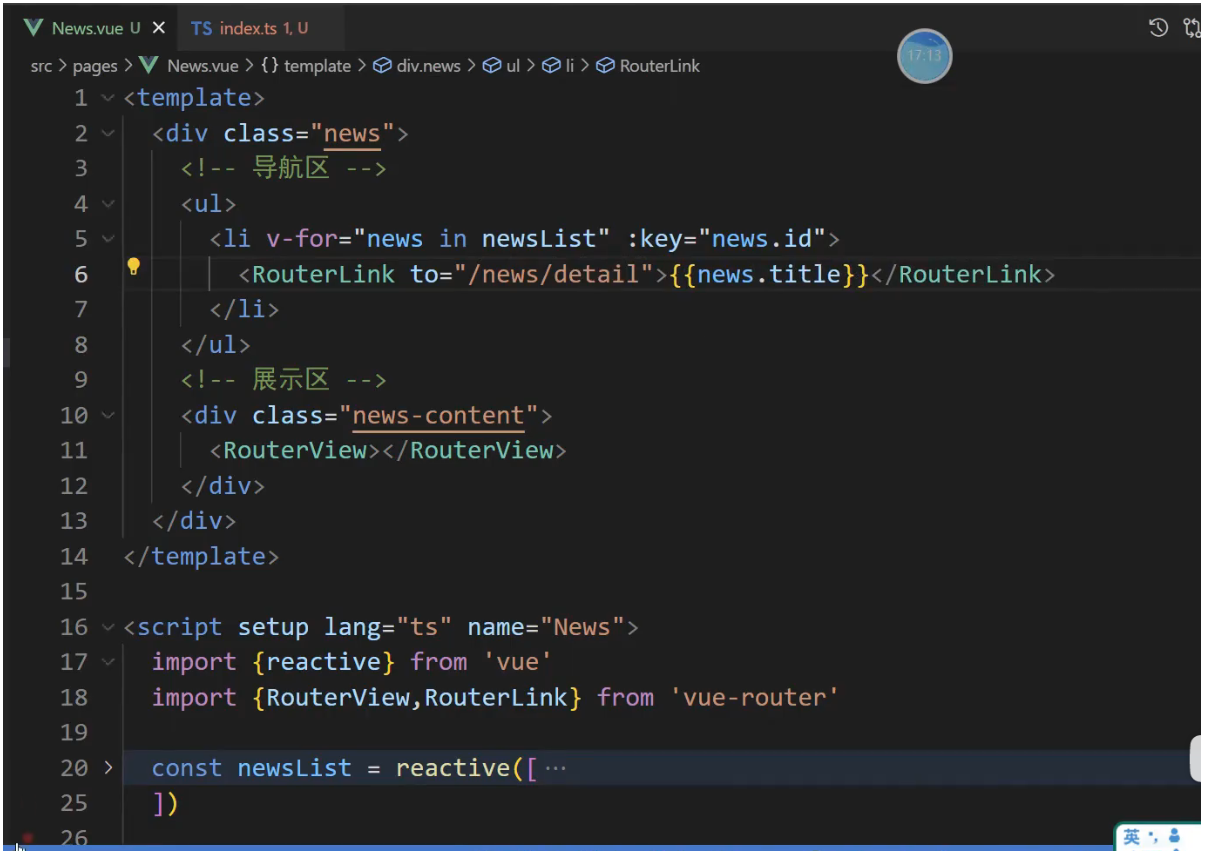This screenshot has height=860, width=1207.
Task: Click the Vue icon on News.vue tab
Action: point(33,28)
